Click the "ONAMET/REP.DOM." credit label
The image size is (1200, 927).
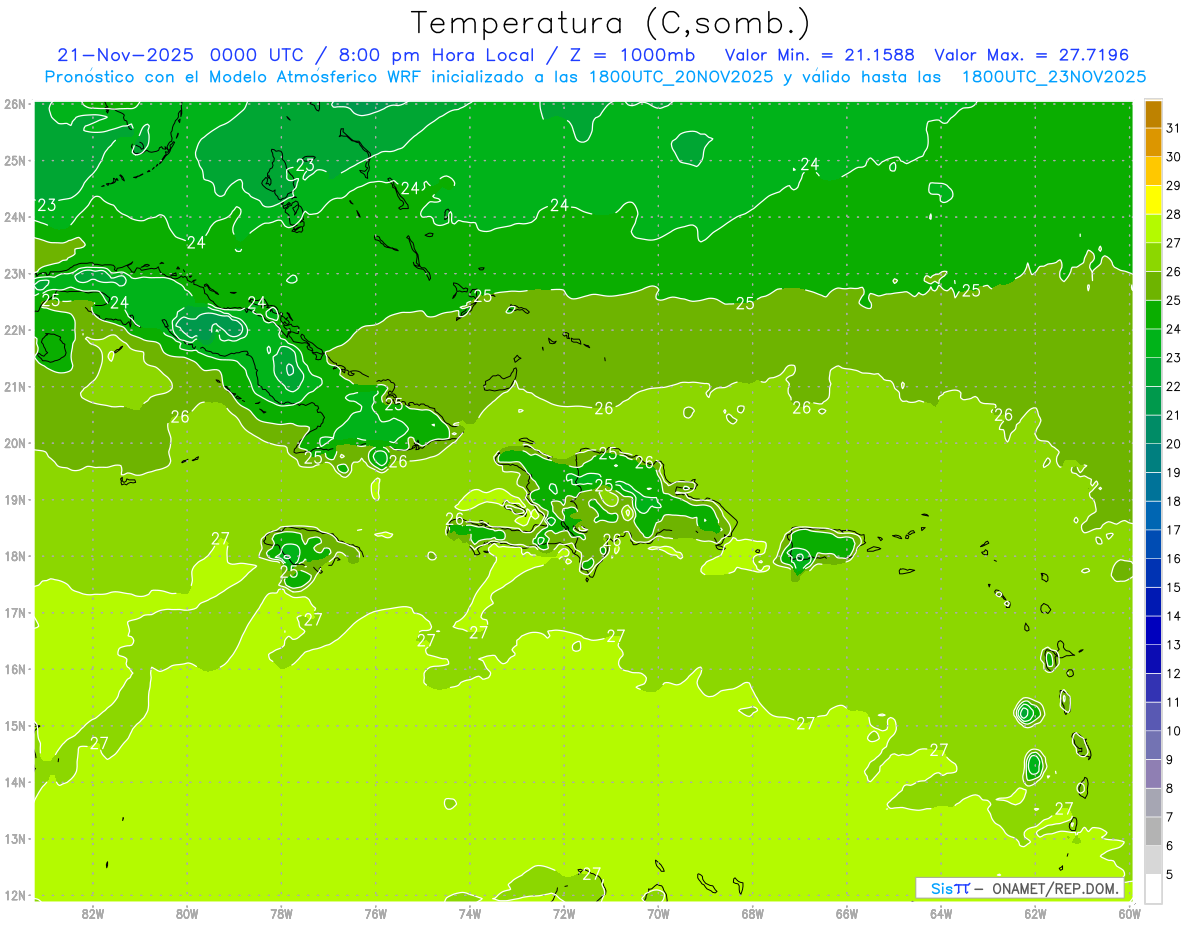click(x=1055, y=888)
